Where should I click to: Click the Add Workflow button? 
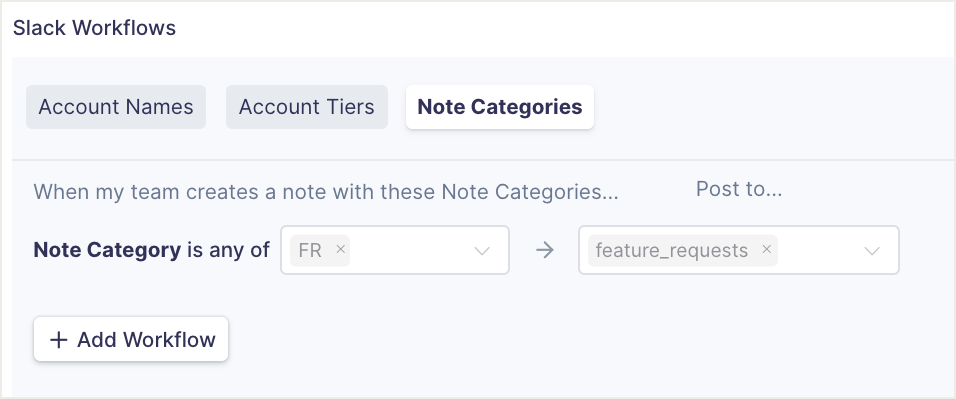click(x=131, y=339)
